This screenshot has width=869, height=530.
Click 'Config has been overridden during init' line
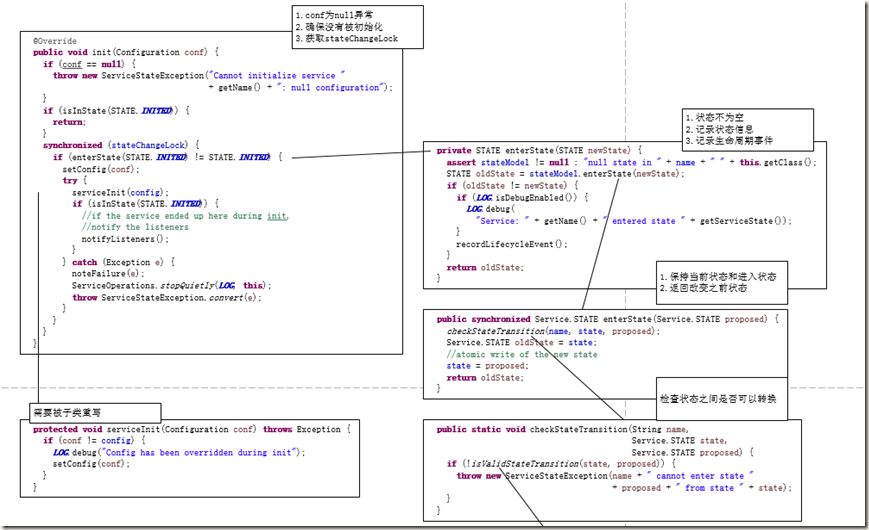(x=179, y=452)
